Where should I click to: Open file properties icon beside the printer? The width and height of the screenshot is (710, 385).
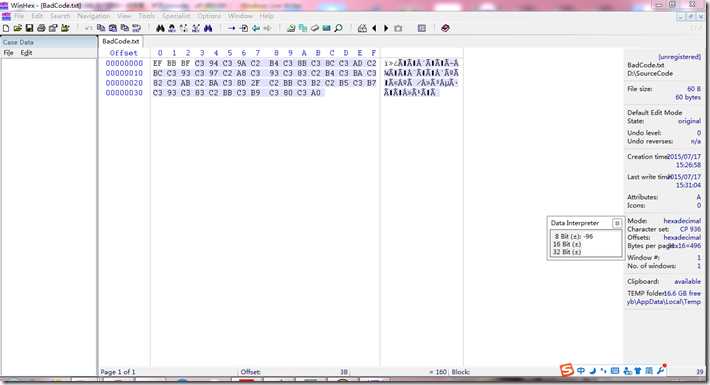[x=53, y=28]
